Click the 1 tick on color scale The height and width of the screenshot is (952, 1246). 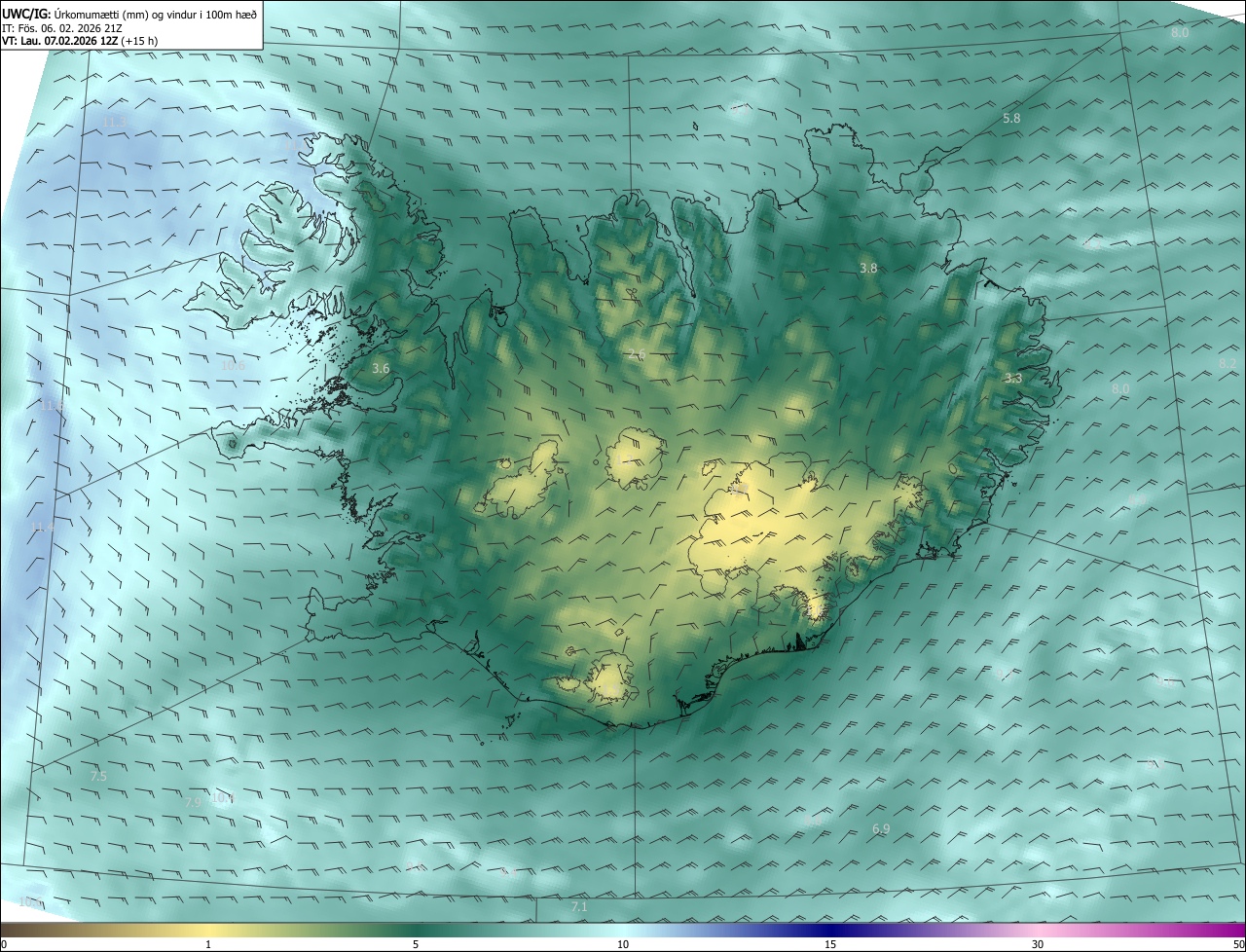point(208,944)
